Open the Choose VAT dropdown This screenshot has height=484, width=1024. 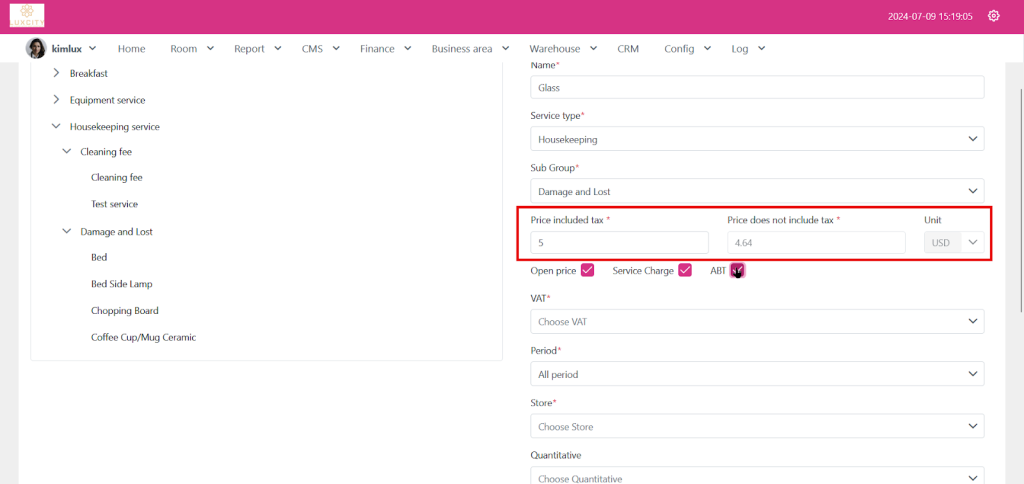point(756,322)
